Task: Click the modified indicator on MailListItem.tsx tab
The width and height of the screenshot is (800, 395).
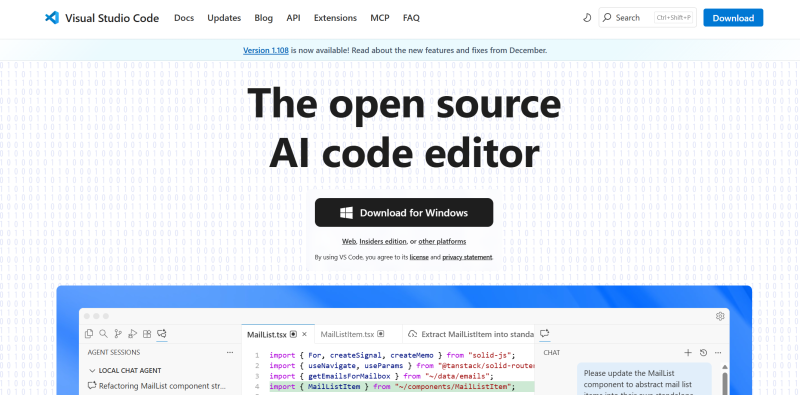Action: click(381, 334)
